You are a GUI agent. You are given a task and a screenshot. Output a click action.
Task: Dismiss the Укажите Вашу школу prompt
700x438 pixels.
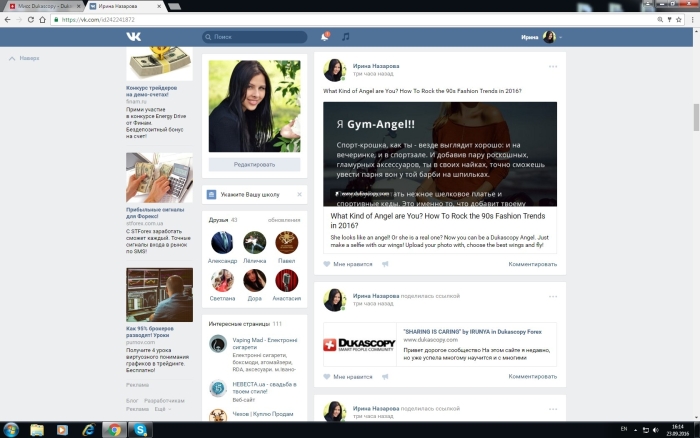300,194
